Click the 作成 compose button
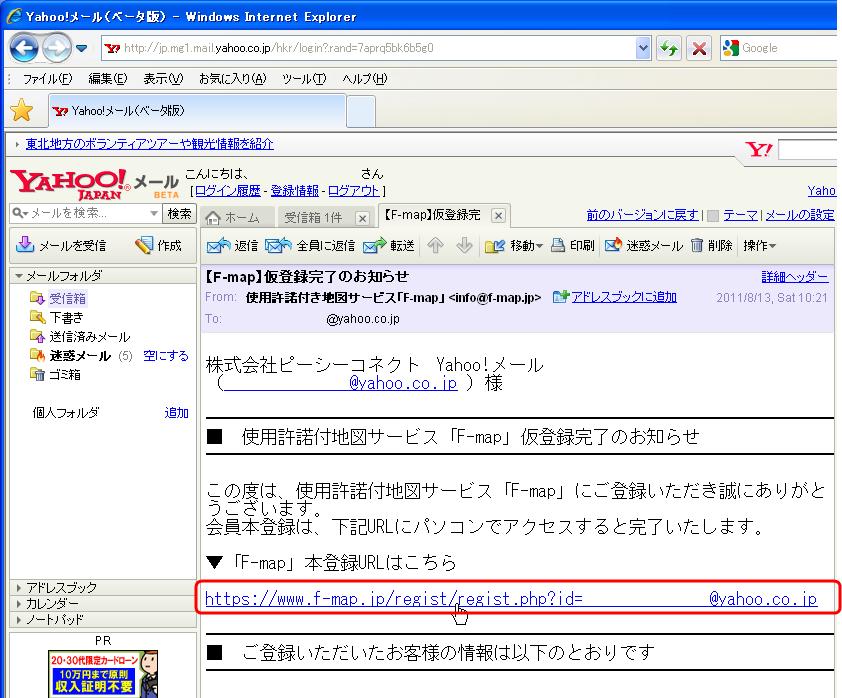The height and width of the screenshot is (698, 842). tap(159, 245)
